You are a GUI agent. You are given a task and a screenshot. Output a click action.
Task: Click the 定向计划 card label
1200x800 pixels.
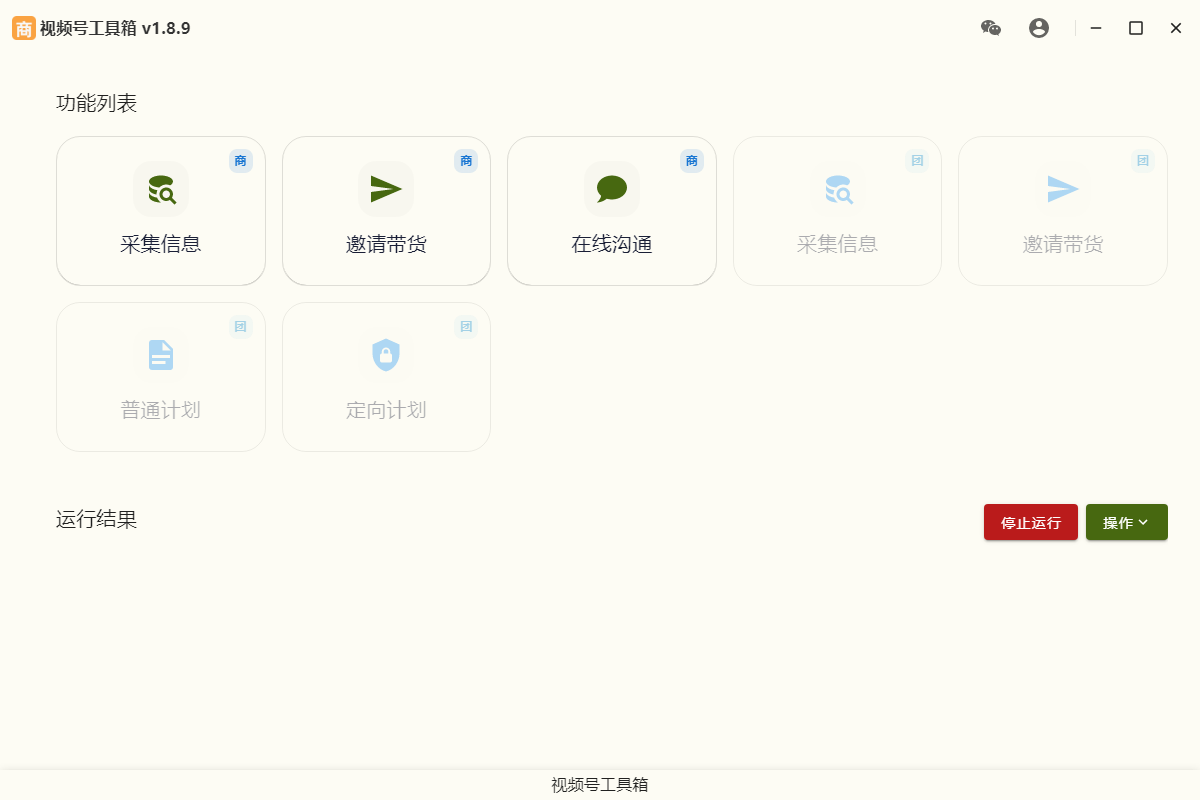(x=386, y=410)
